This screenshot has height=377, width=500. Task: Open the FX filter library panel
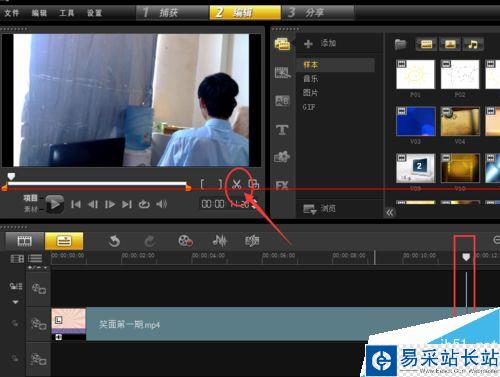pos(282,185)
